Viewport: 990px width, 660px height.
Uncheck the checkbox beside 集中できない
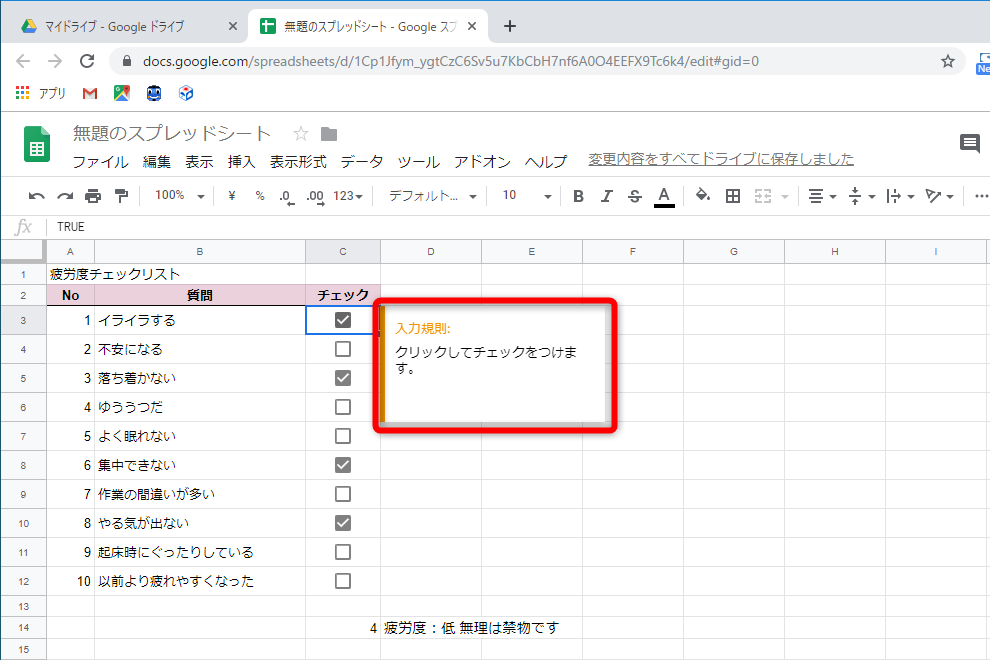tap(342, 464)
